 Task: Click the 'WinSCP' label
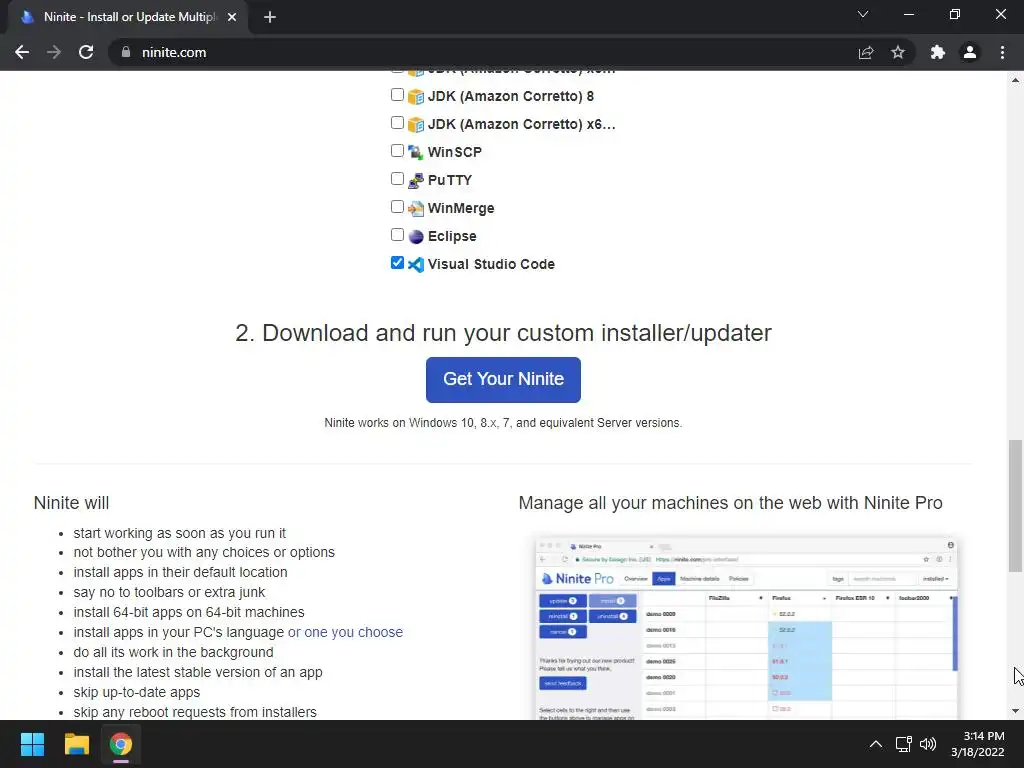(x=455, y=152)
